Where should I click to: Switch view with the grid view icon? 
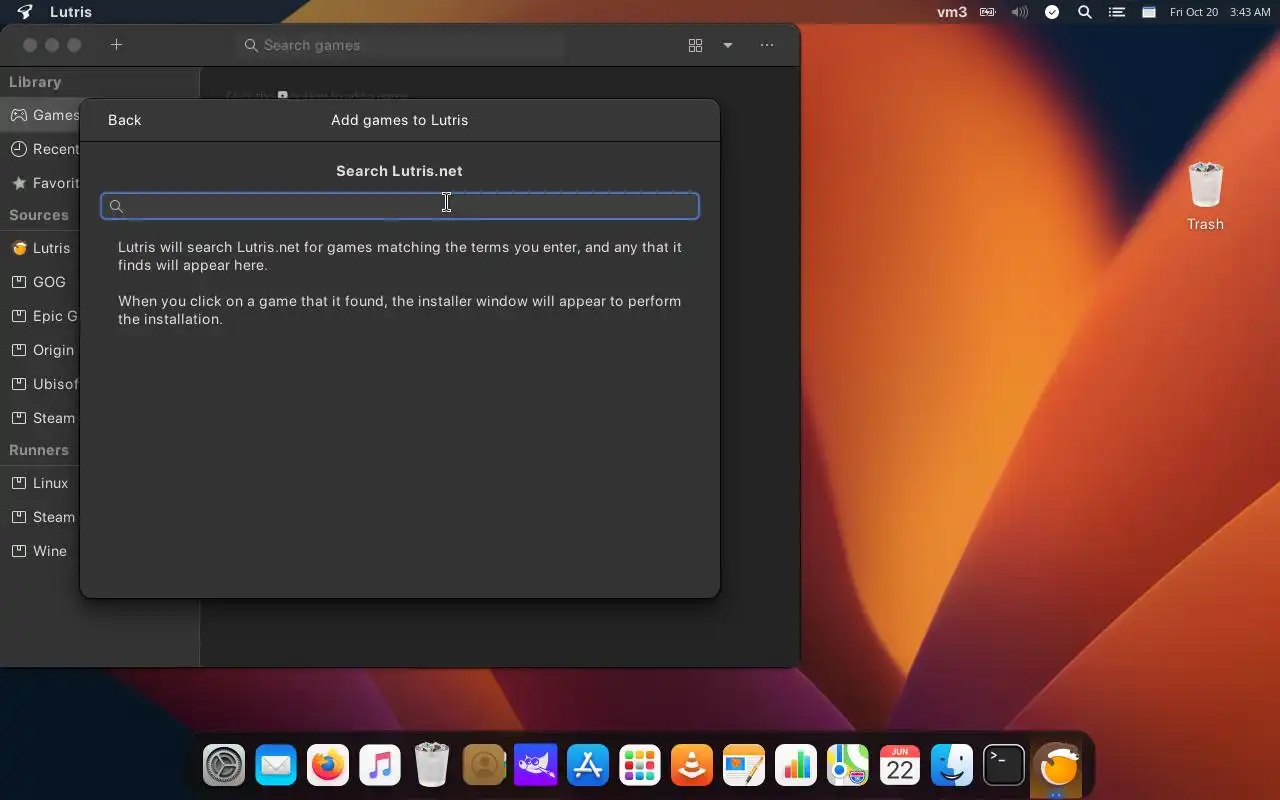695,45
